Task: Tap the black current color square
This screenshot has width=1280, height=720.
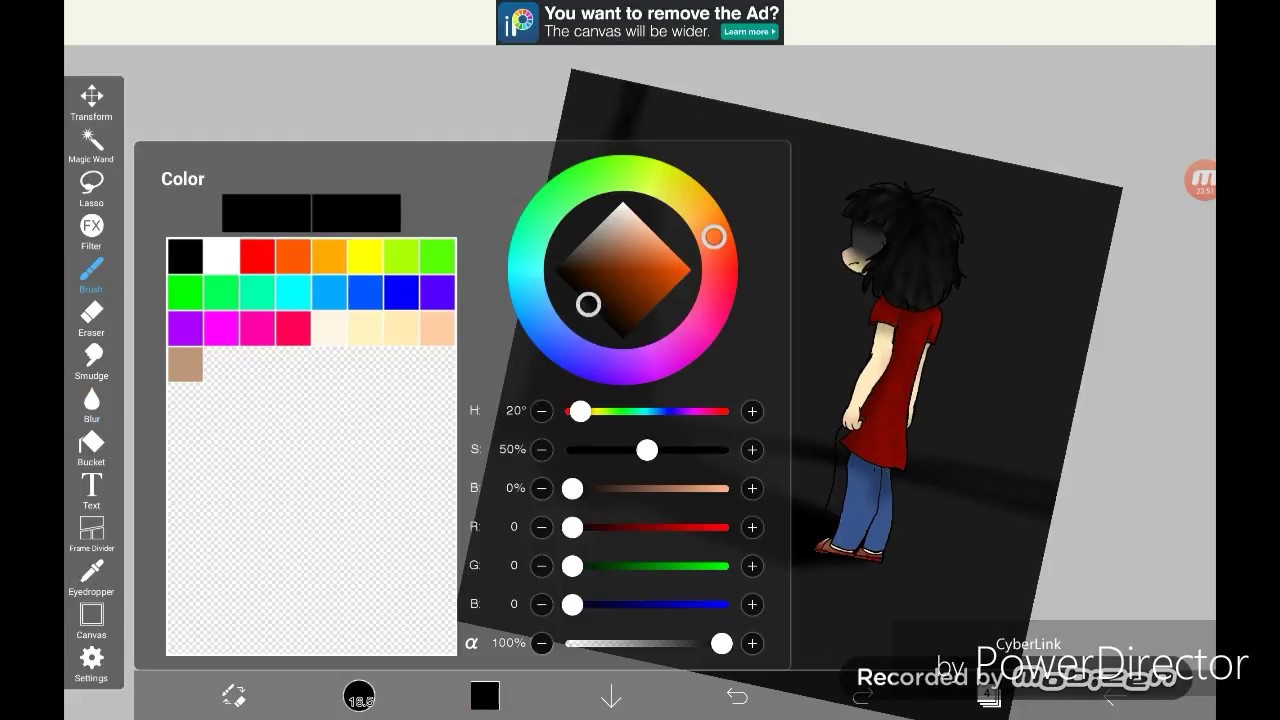Action: [485, 696]
